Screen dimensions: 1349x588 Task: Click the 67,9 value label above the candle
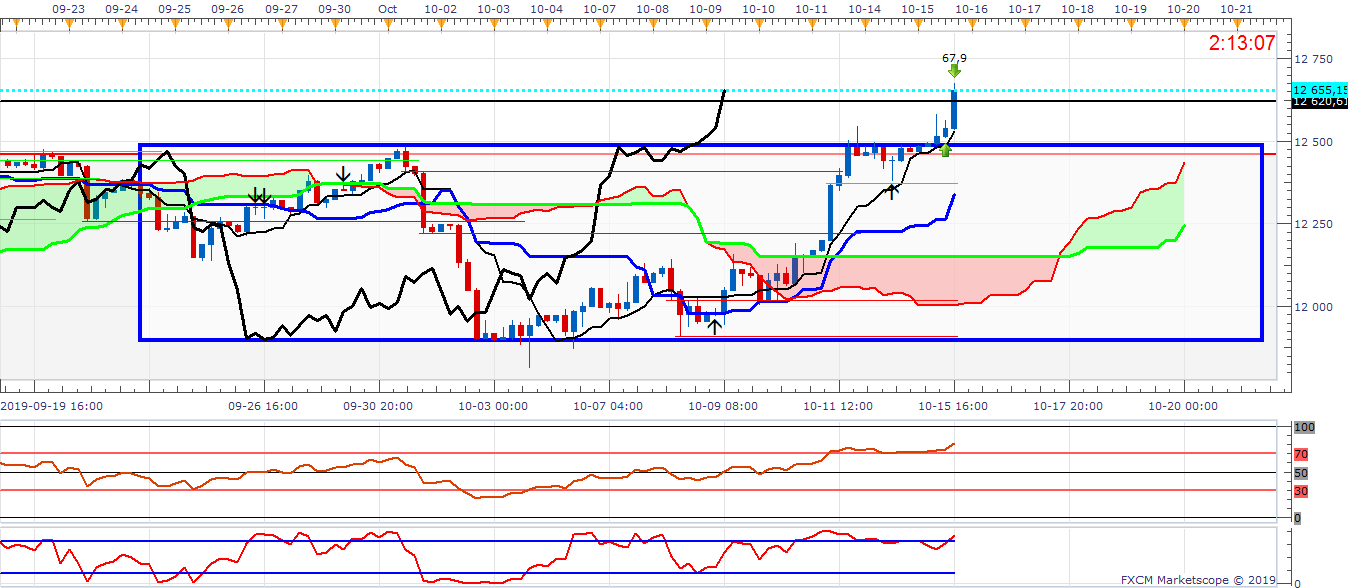click(955, 58)
